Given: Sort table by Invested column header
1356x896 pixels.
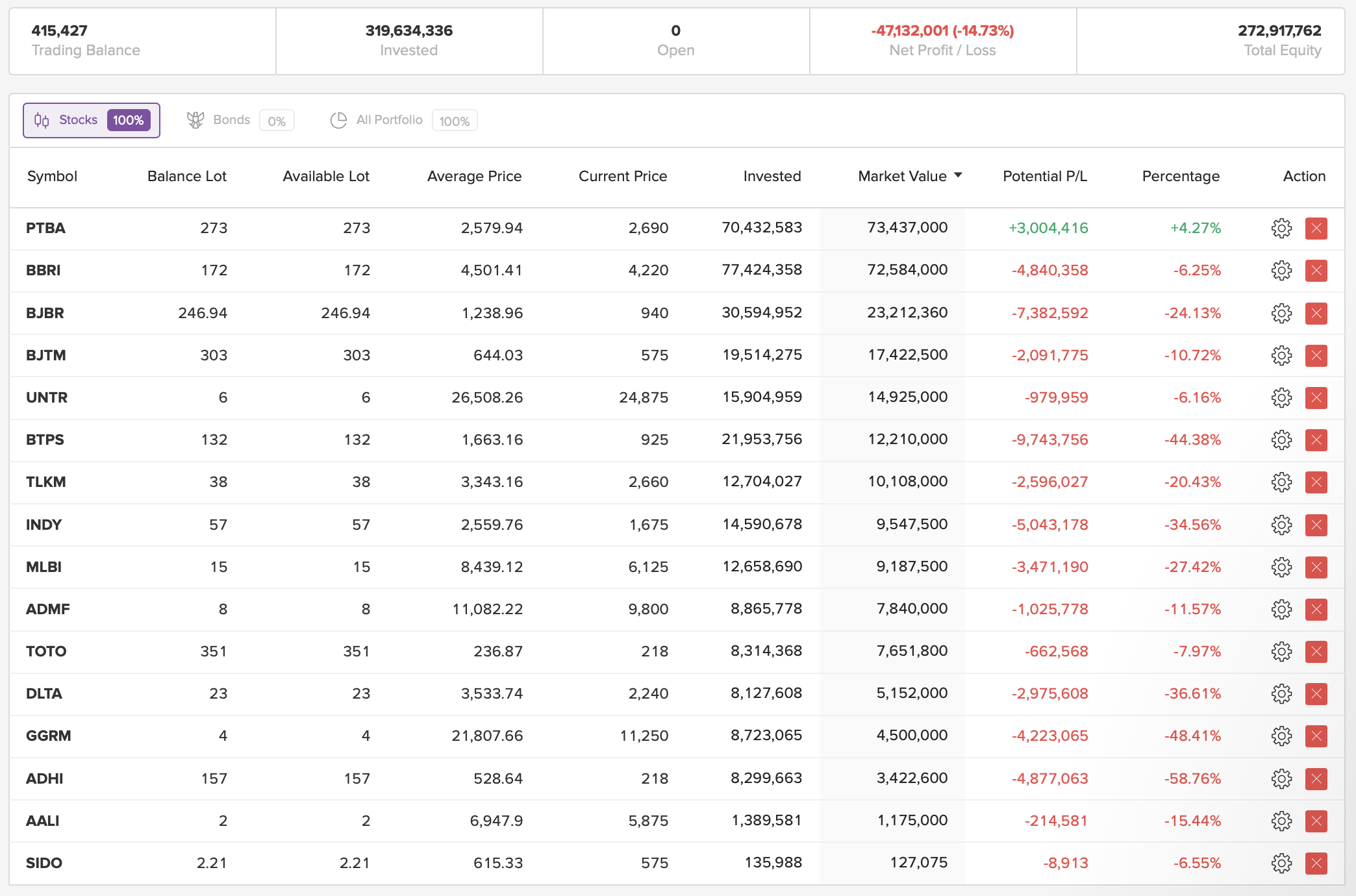Looking at the screenshot, I should click(772, 176).
